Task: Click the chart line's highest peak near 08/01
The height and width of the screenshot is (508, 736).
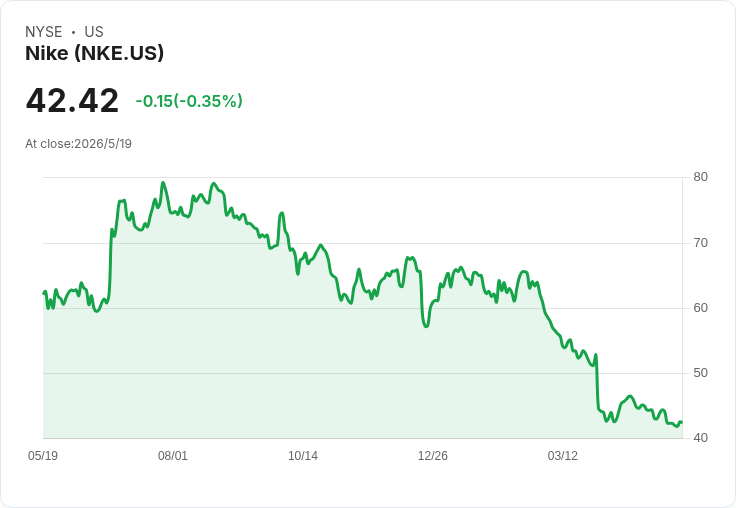Action: pos(163,183)
